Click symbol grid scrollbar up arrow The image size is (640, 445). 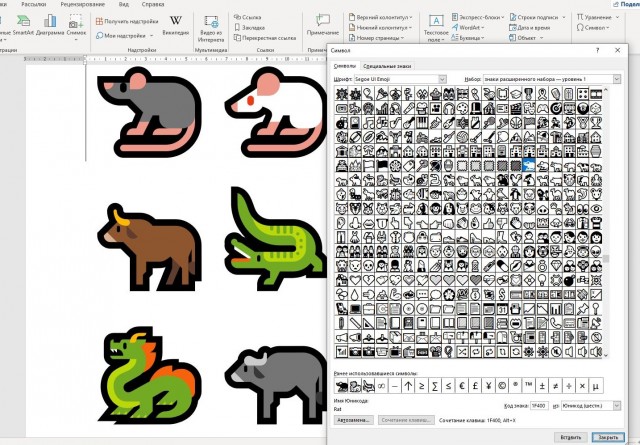point(606,89)
